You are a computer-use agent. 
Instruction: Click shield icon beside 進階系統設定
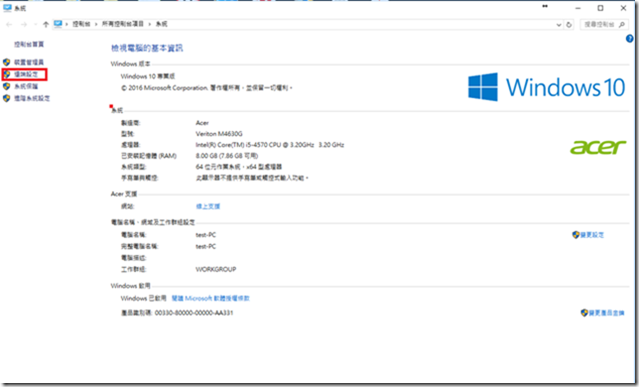tap(7, 98)
